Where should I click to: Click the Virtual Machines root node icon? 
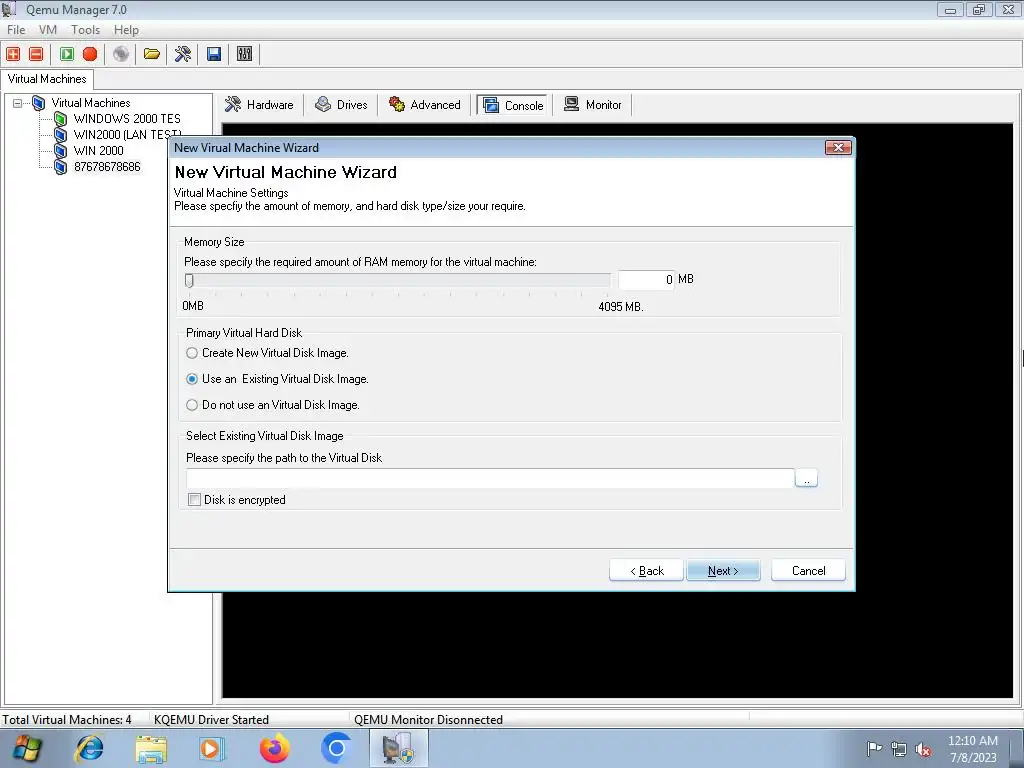(x=39, y=103)
